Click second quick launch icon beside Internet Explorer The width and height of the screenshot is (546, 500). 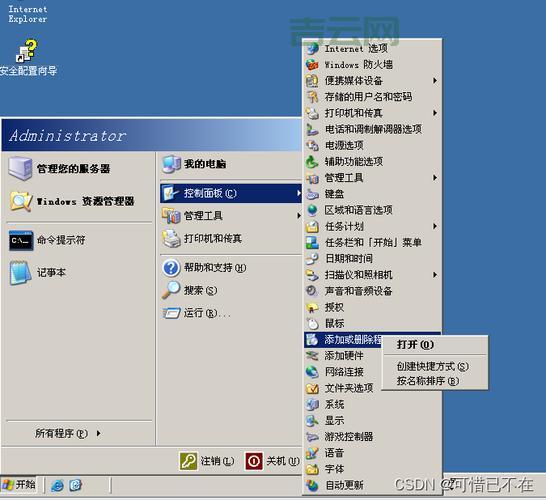pos(76,485)
